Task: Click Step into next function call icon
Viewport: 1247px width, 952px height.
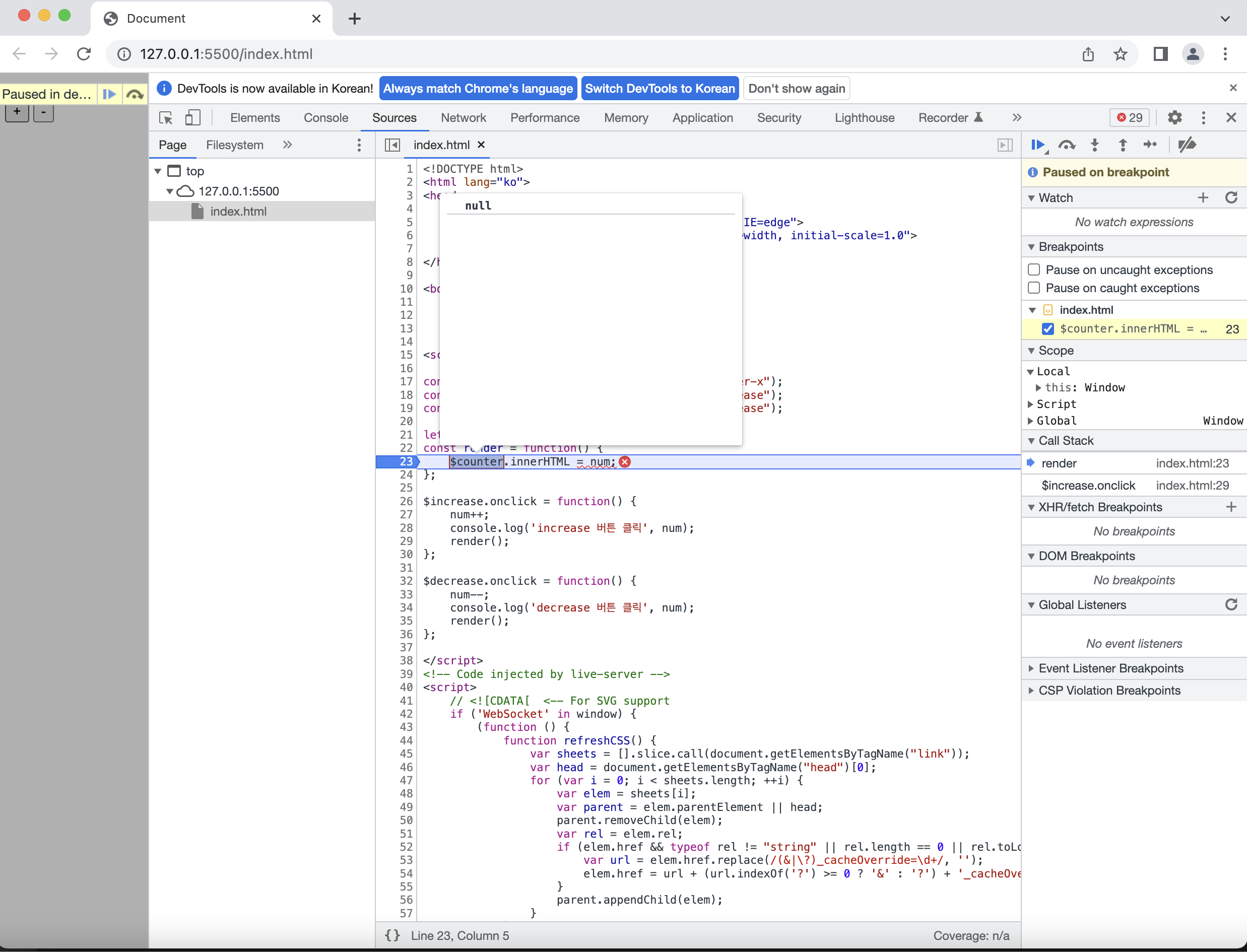Action: [1094, 145]
